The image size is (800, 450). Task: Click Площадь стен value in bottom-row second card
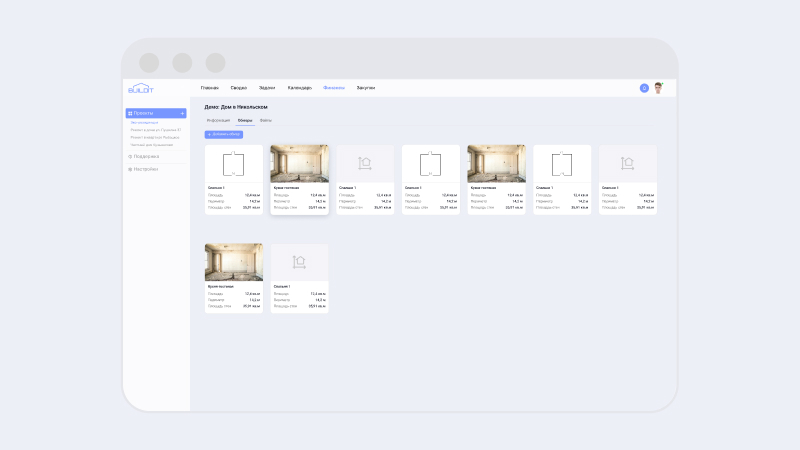(317, 307)
